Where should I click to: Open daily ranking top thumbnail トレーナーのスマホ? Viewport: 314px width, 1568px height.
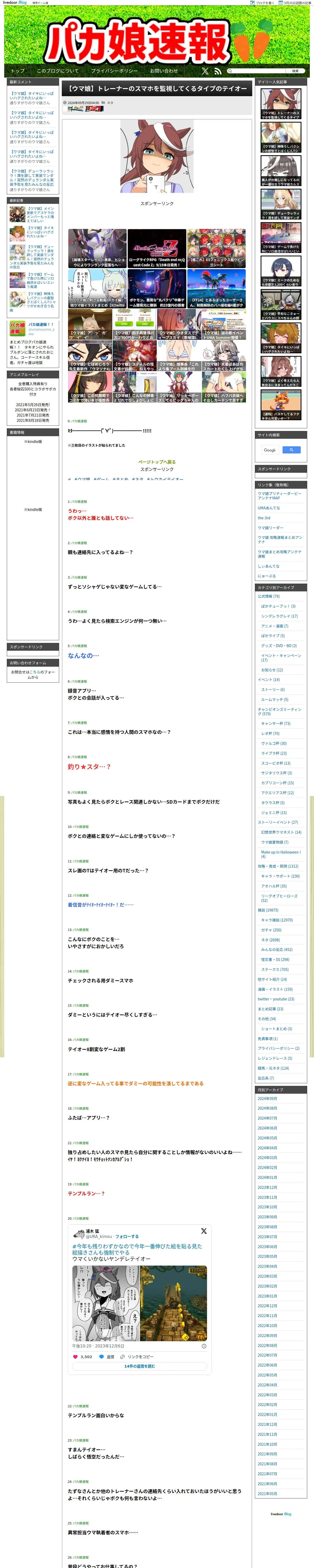coord(281,104)
